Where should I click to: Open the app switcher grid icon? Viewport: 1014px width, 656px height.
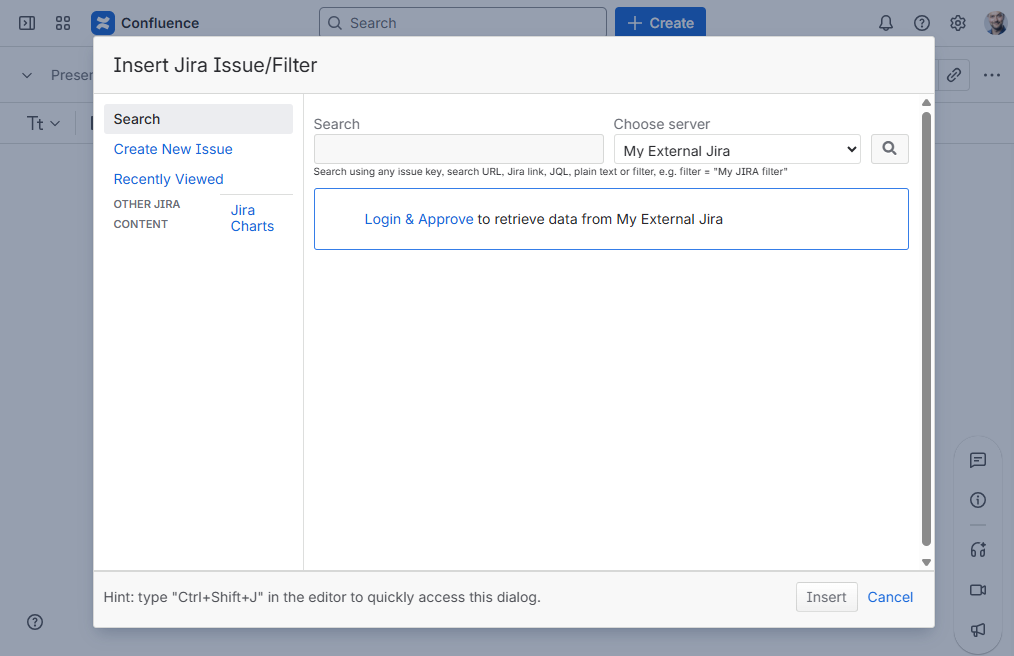(x=63, y=23)
